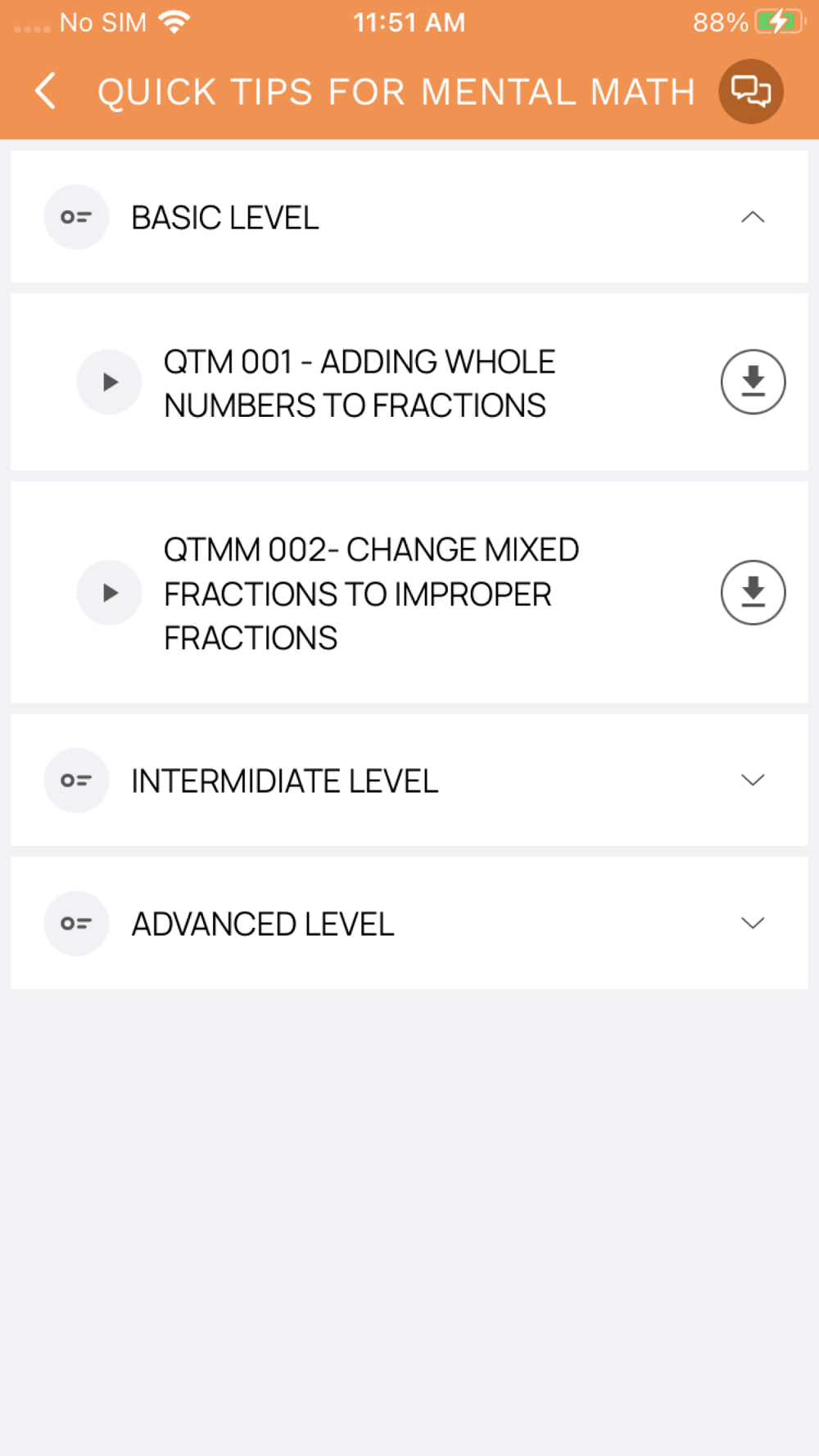Expand the Advanced Level chevron
The image size is (819, 1456).
[753, 923]
